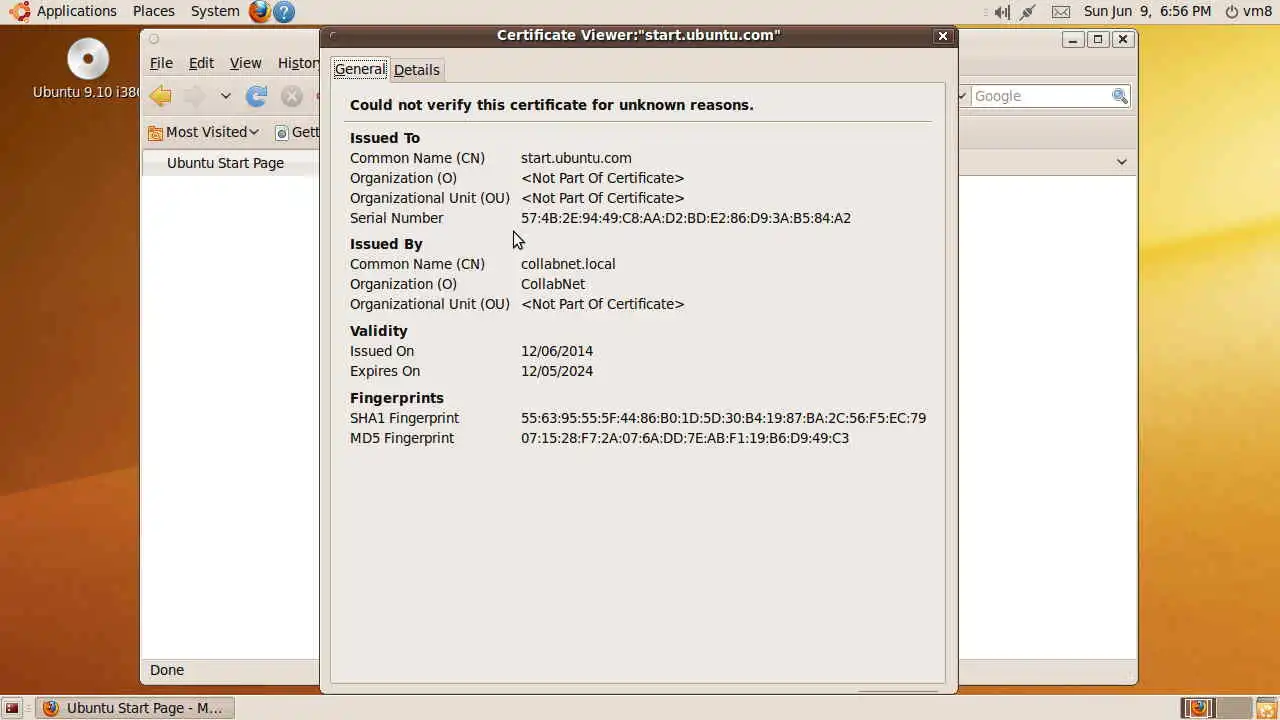Image resolution: width=1280 pixels, height=720 pixels.
Task: Click the Could not verify certificate message
Action: (552, 105)
